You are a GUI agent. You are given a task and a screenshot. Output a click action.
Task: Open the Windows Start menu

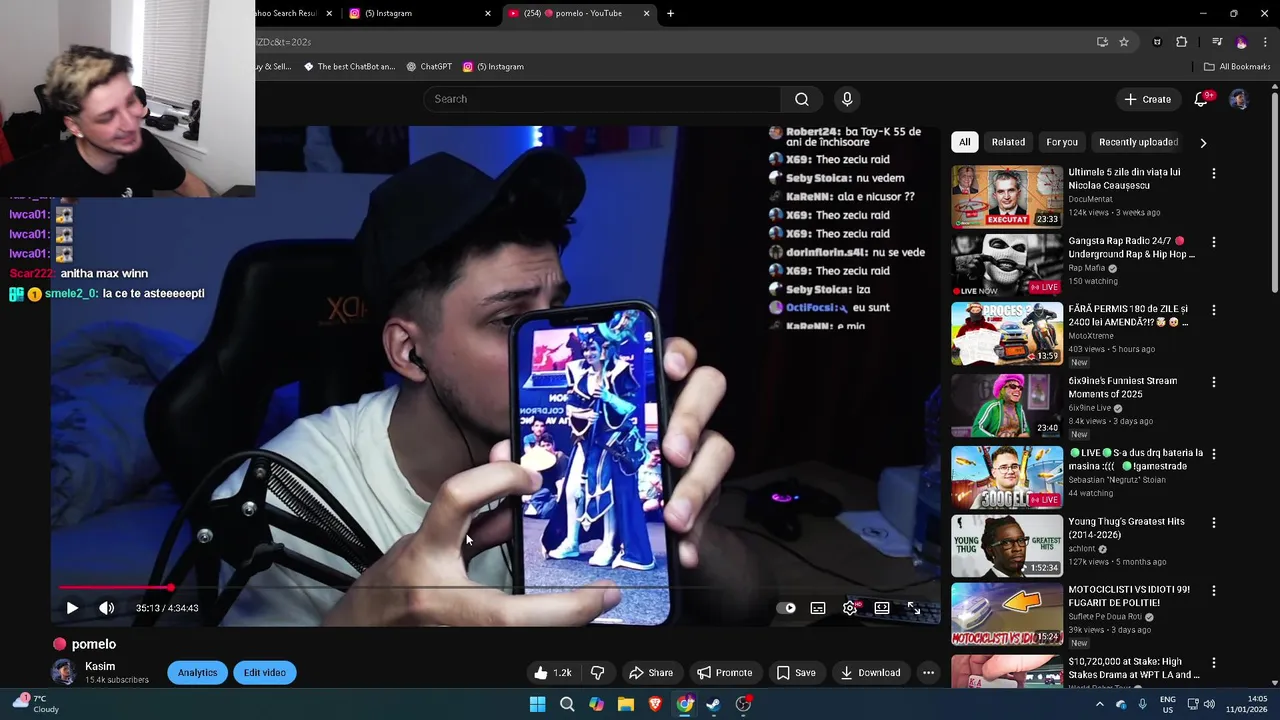[537, 704]
